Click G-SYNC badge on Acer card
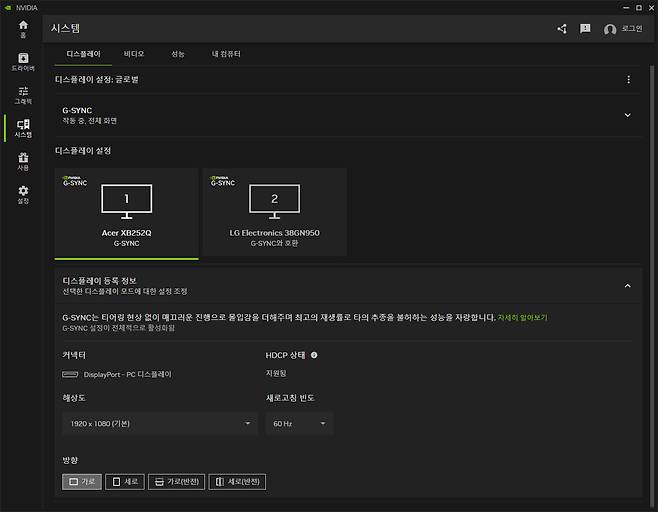 [75, 181]
